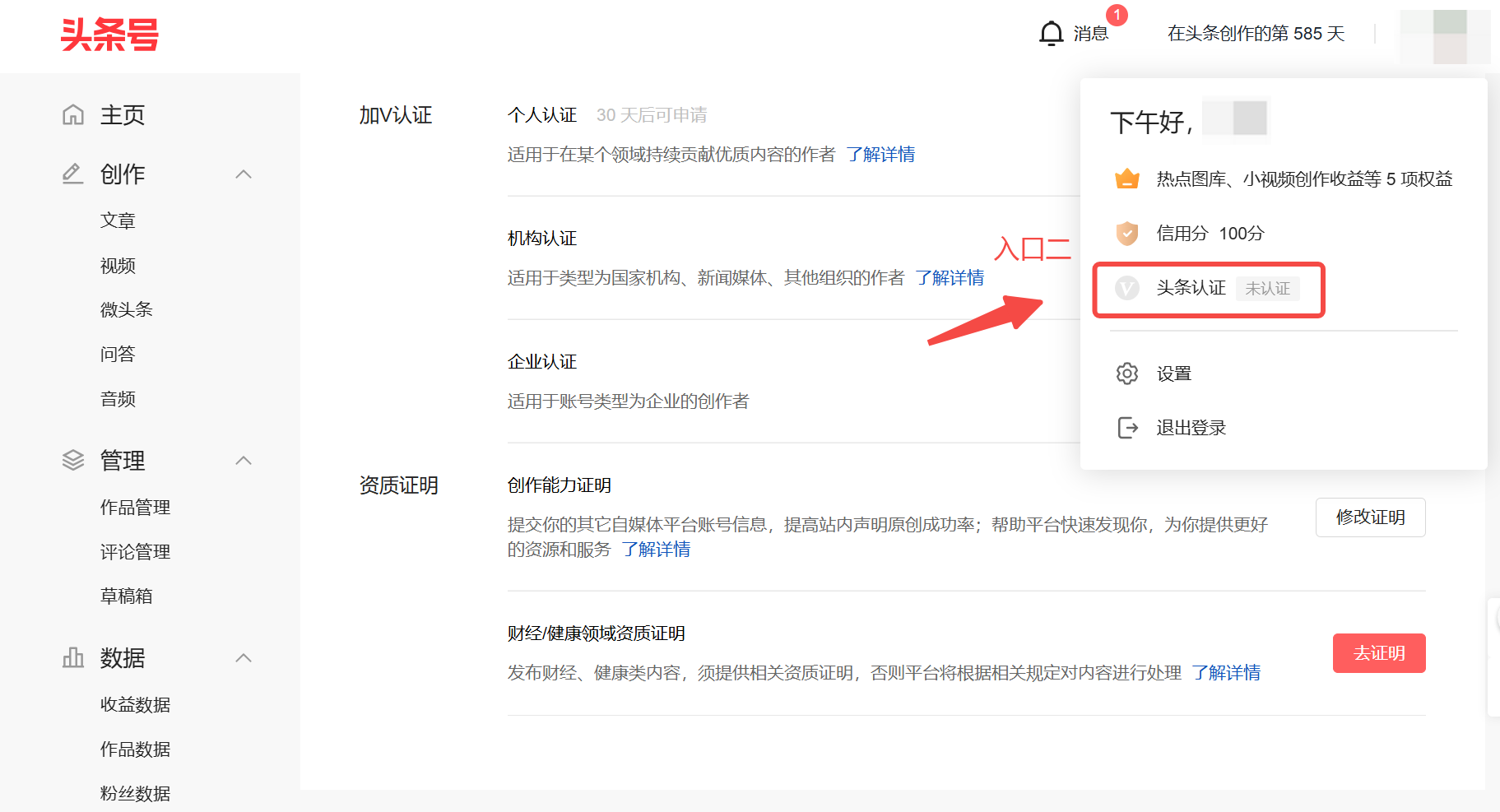
Task: Click 管理 section label in sidebar
Action: [x=123, y=460]
